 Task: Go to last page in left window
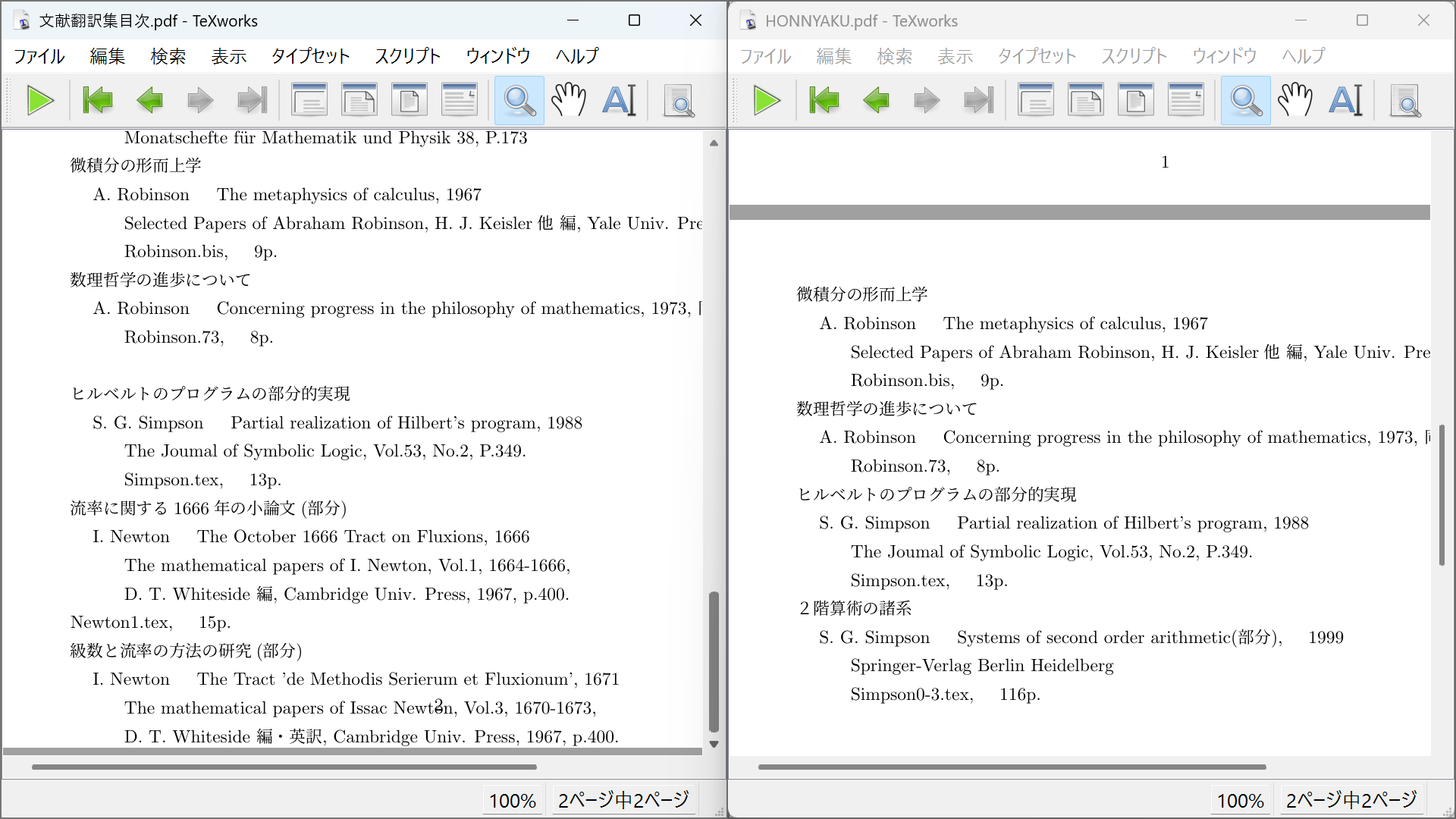click(252, 101)
